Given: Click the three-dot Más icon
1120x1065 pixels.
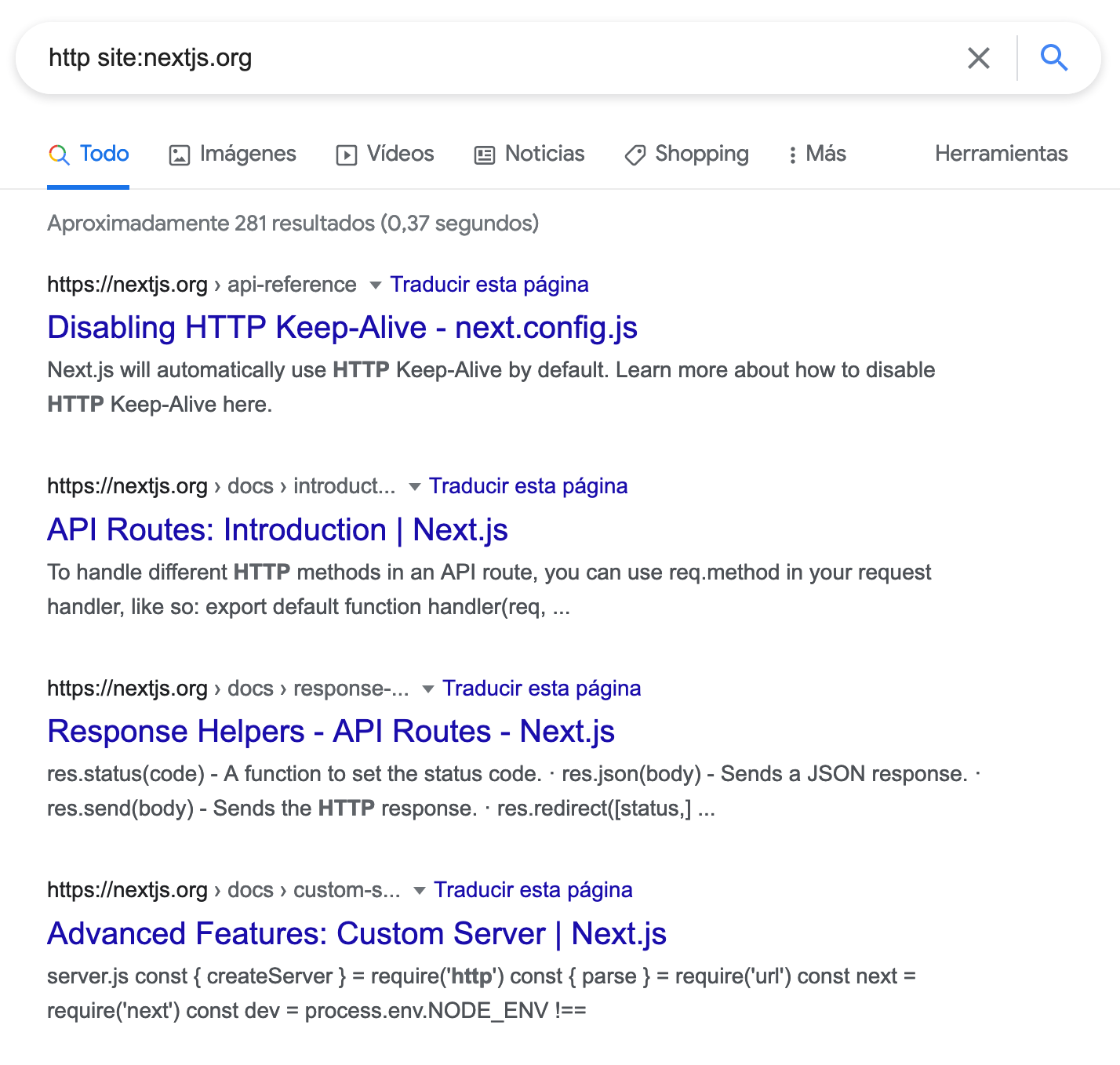Looking at the screenshot, I should (793, 155).
